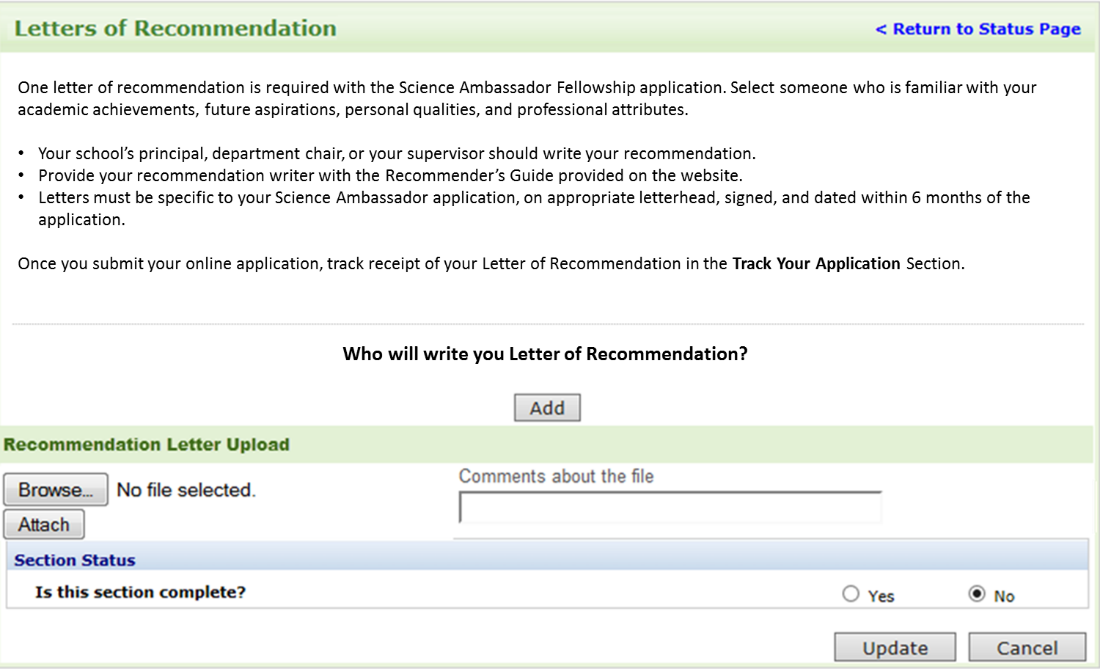Click the Update button
Viewport: 1100px width, 669px height.
[x=895, y=648]
